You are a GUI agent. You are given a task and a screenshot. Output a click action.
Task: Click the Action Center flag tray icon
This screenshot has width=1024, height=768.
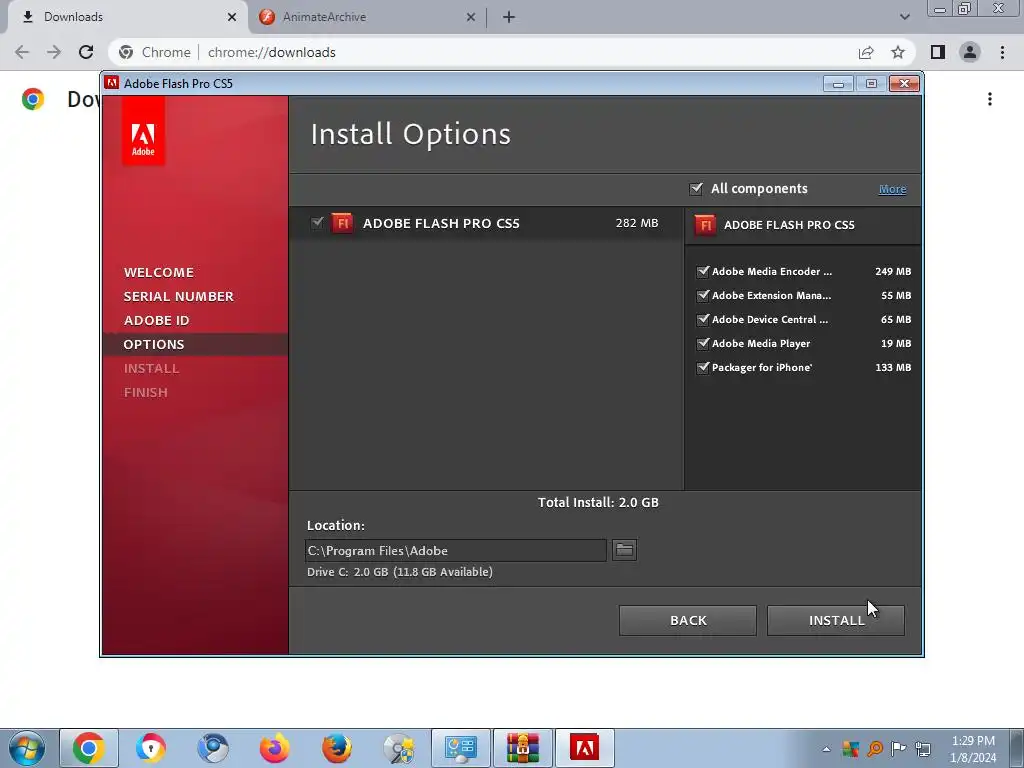[899, 749]
